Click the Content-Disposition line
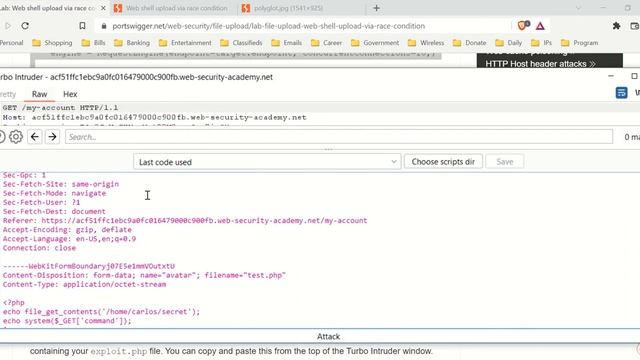 click(x=144, y=276)
